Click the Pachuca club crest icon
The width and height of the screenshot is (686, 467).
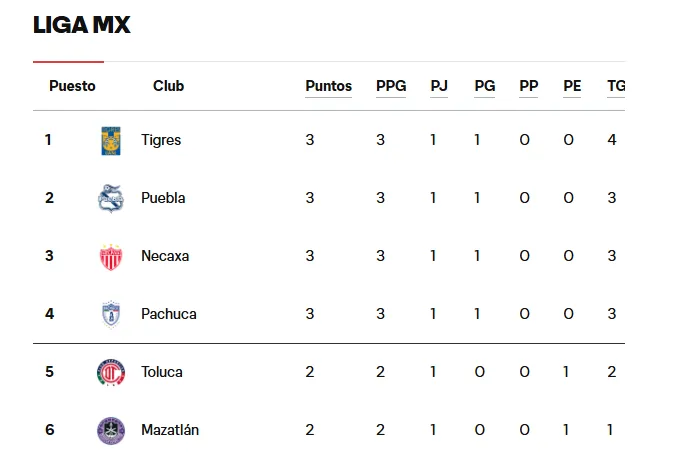tap(110, 314)
